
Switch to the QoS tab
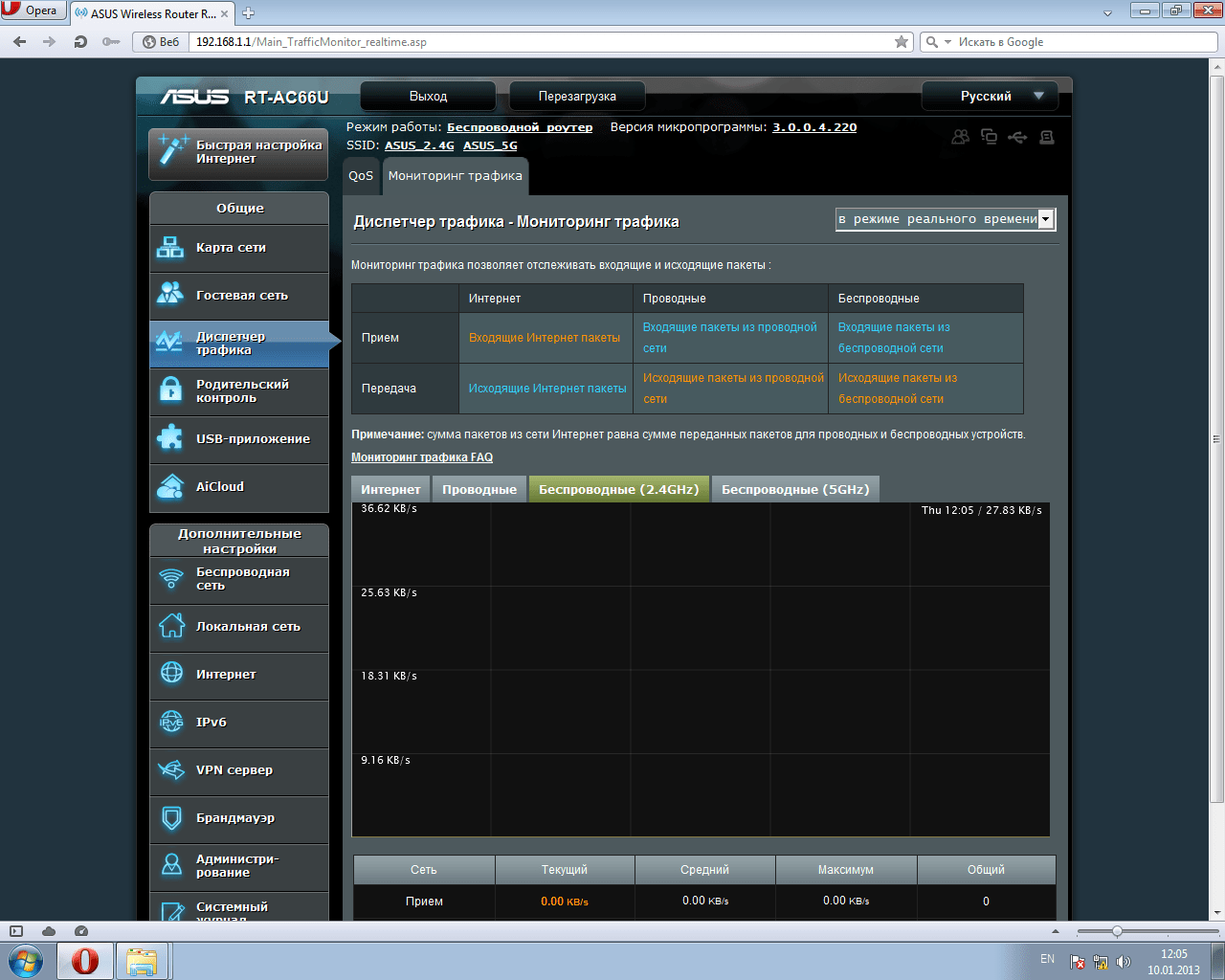pyautogui.click(x=361, y=176)
